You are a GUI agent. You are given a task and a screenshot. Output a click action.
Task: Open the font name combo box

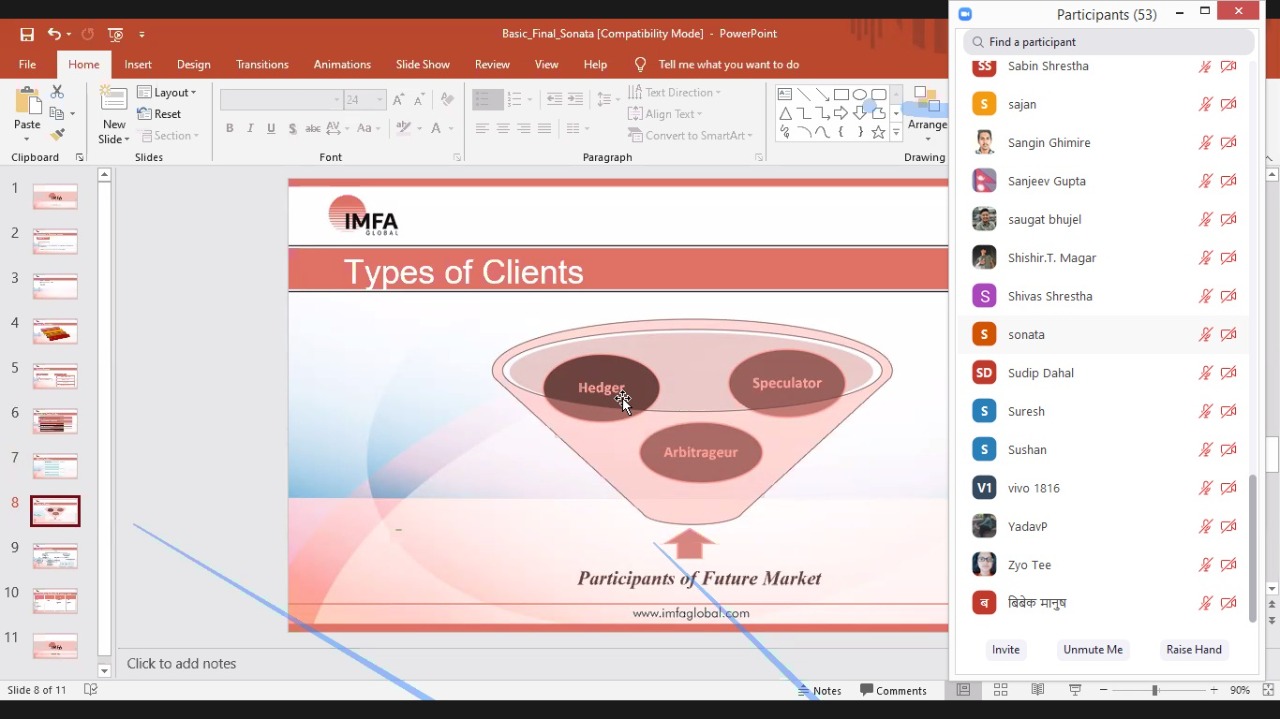click(x=281, y=100)
